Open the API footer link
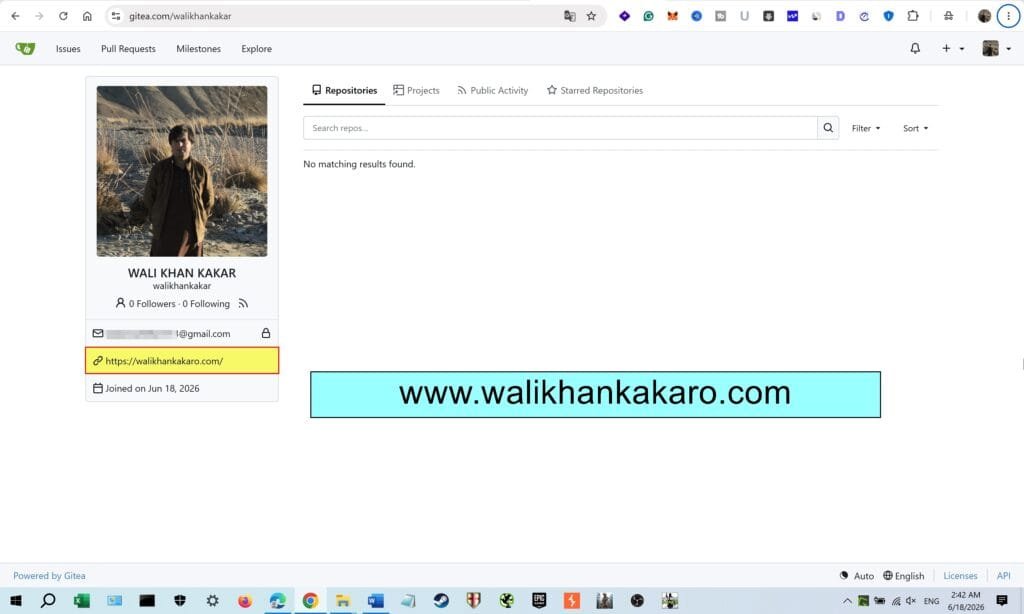Viewport: 1024px width, 614px height. click(1003, 575)
